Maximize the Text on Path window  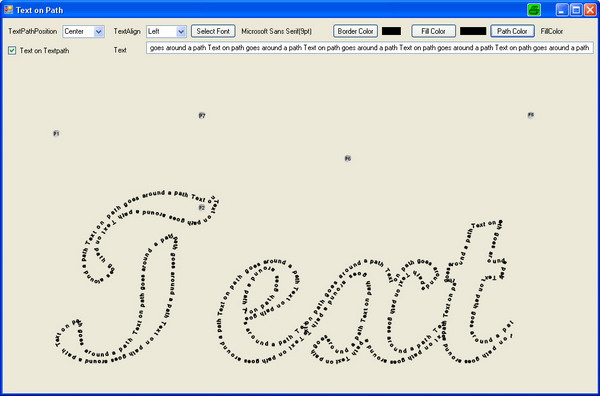576,10
